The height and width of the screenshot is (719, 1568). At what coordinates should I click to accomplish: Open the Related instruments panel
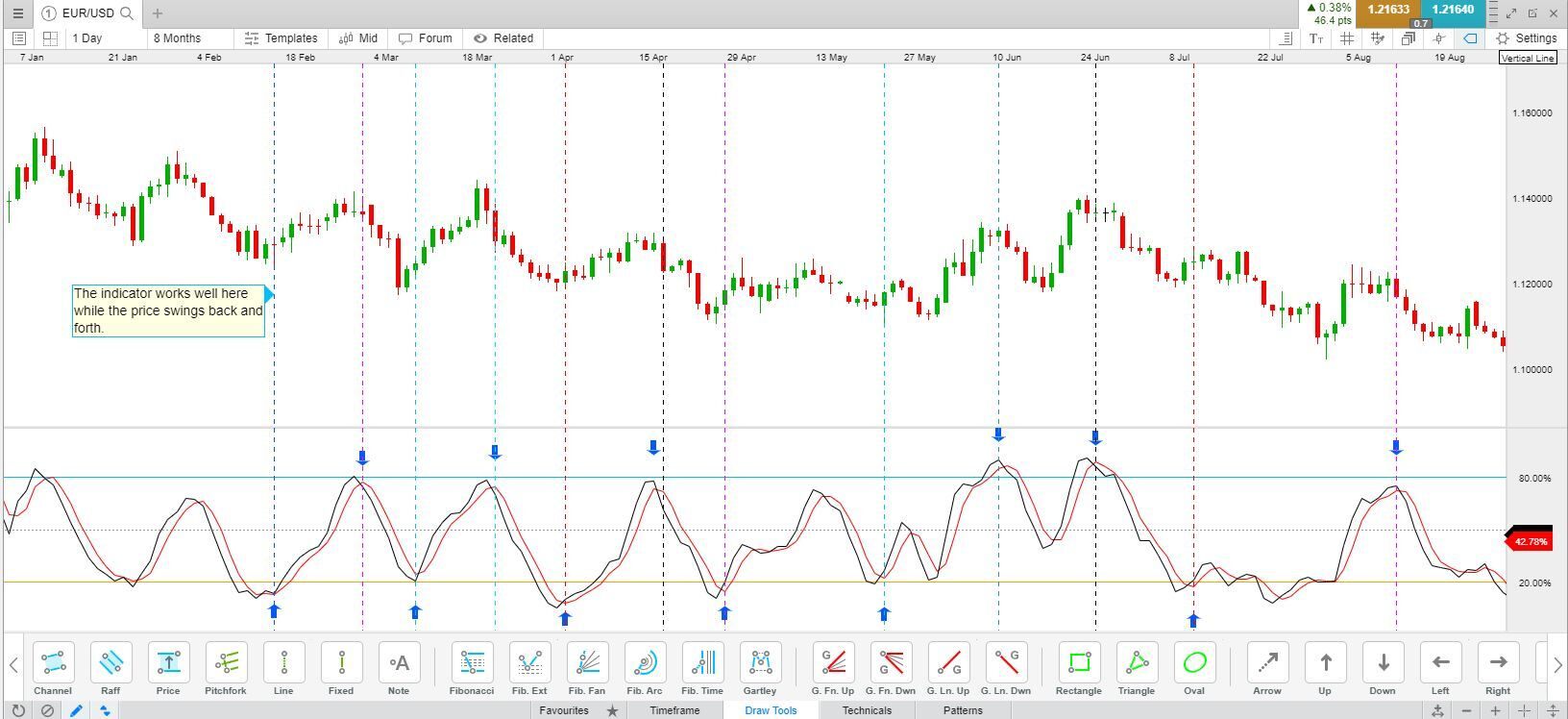pyautogui.click(x=503, y=38)
